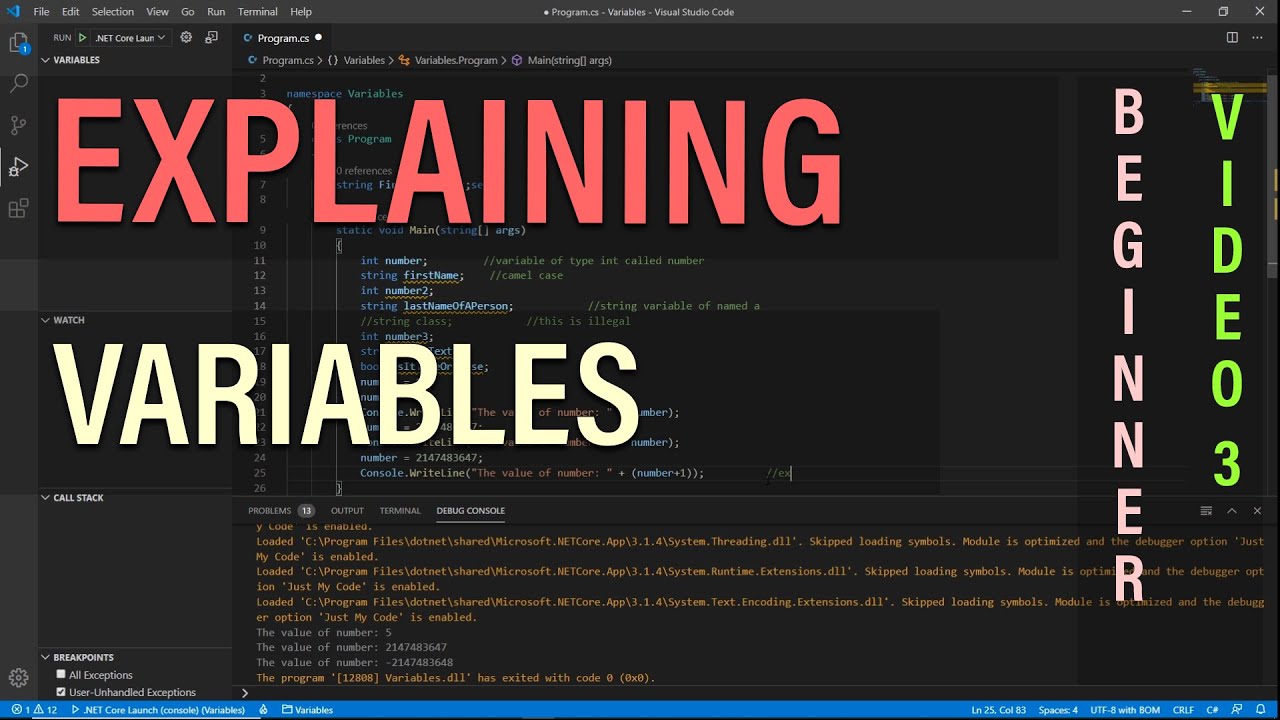Viewport: 1280px width, 720px height.
Task: Change encoding UTF-8 with BOM
Action: [x=1125, y=710]
